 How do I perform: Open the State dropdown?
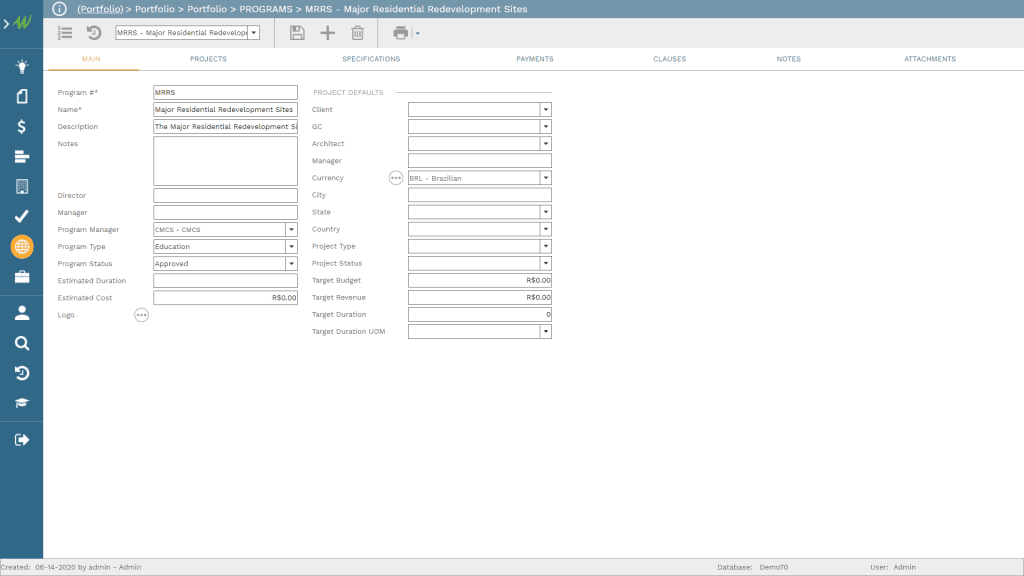545,212
